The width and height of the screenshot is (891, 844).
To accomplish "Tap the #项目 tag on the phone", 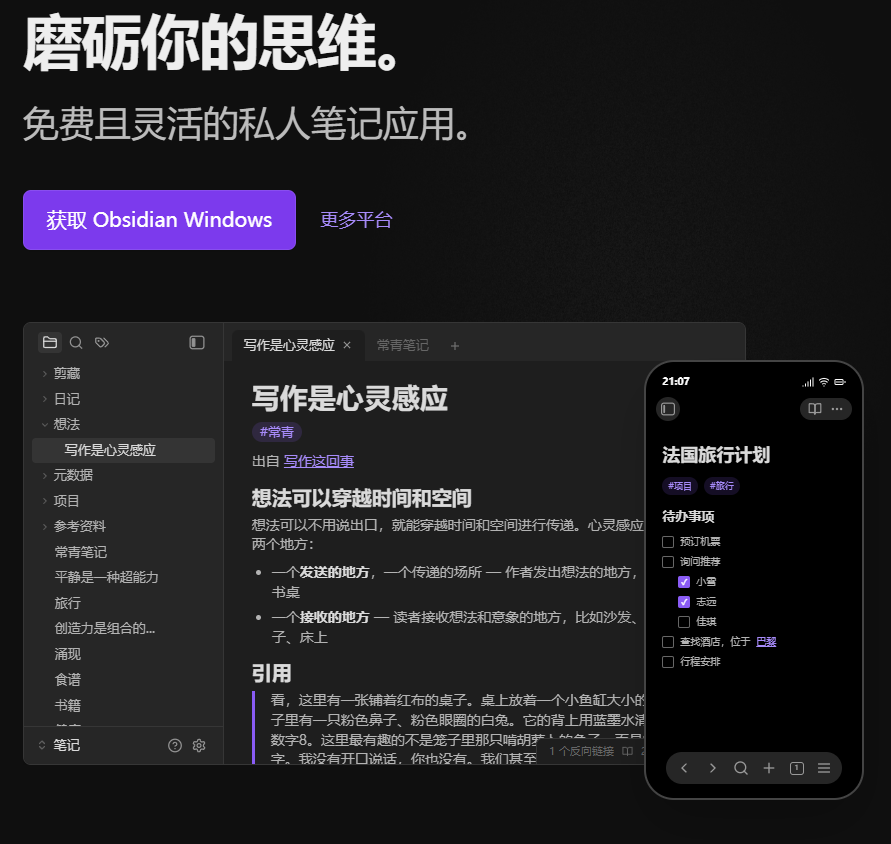I will (x=680, y=486).
